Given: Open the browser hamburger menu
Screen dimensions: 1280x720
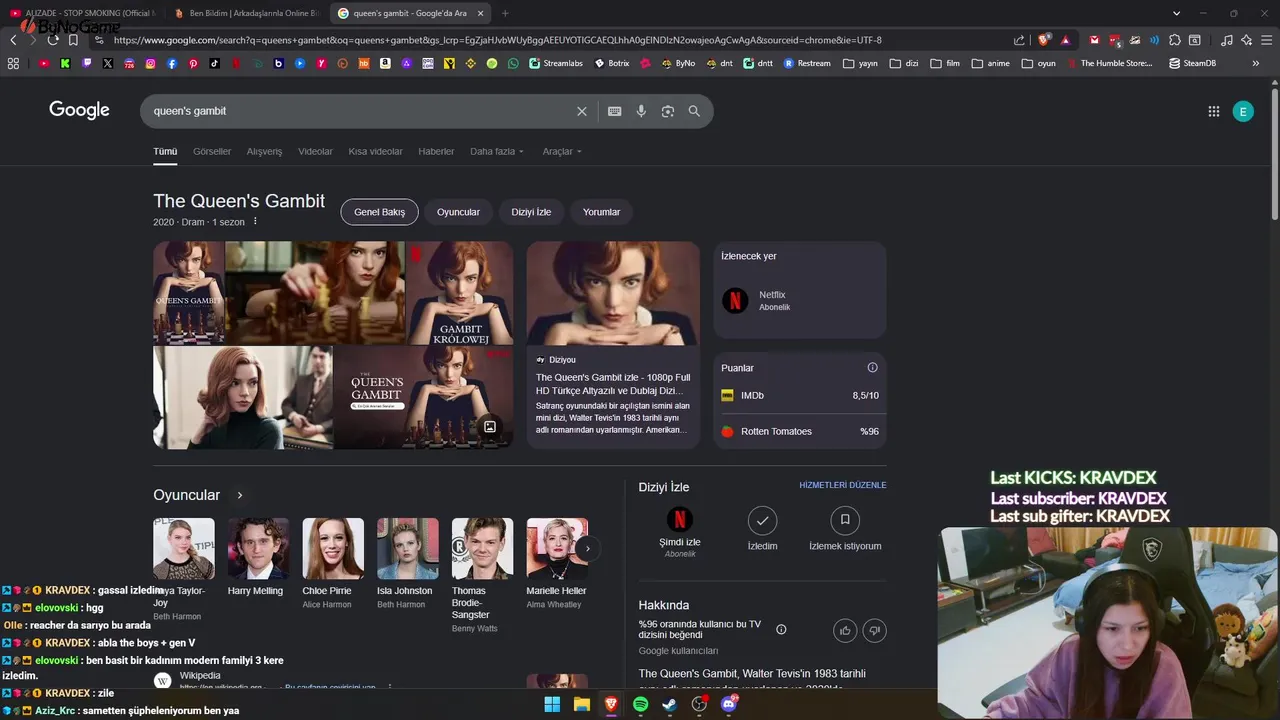Looking at the screenshot, I should (x=1266, y=40).
